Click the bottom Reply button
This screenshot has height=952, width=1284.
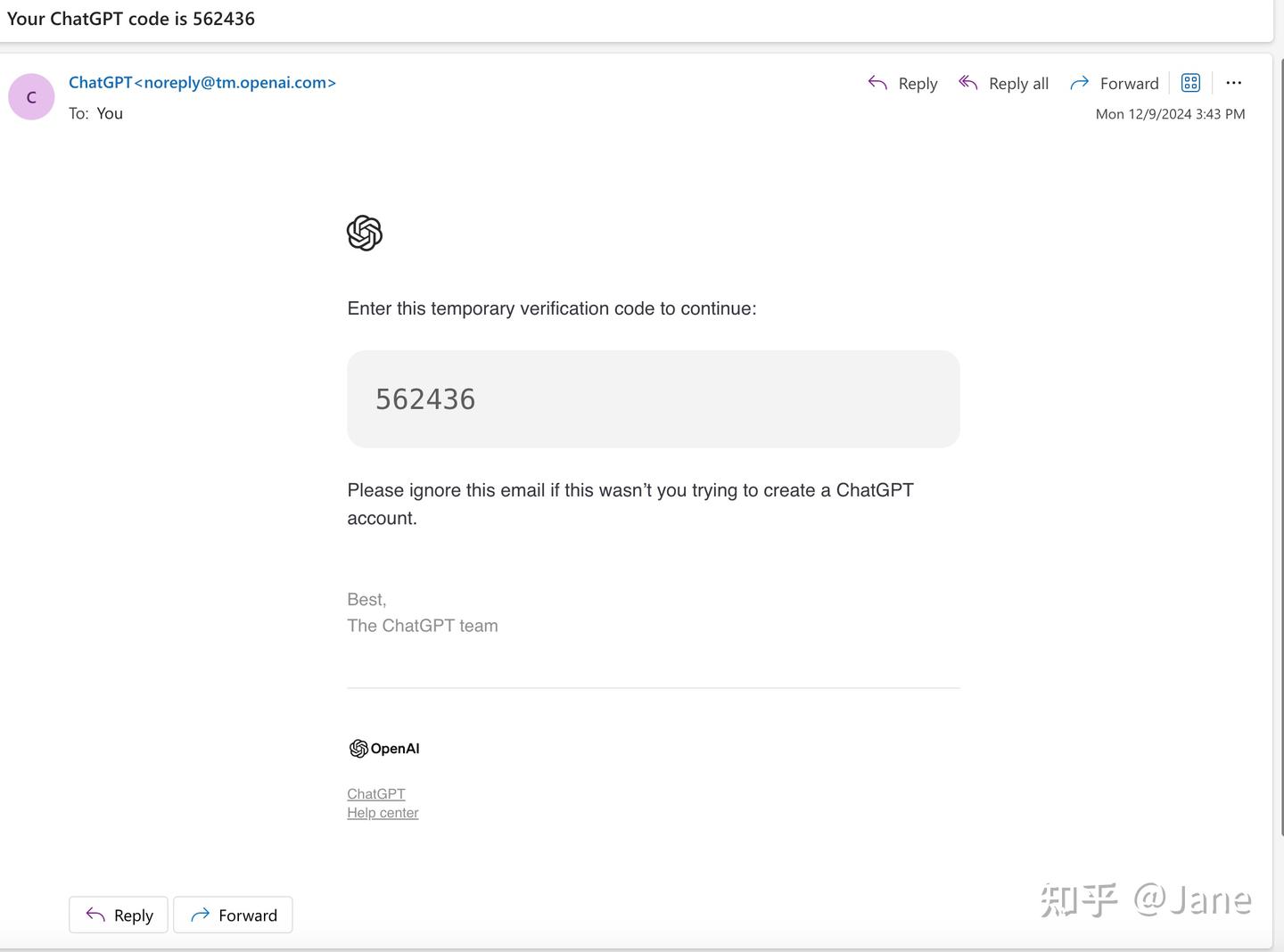click(119, 915)
